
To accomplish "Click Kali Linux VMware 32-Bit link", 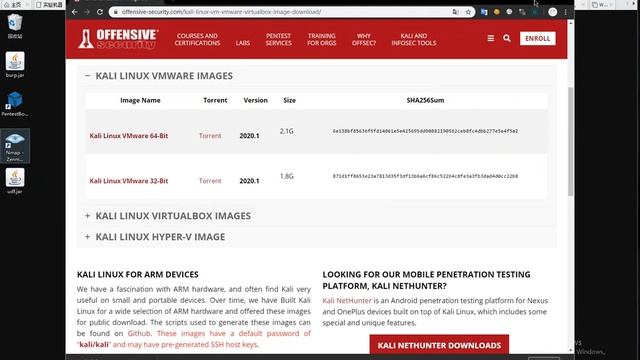I will click(129, 180).
